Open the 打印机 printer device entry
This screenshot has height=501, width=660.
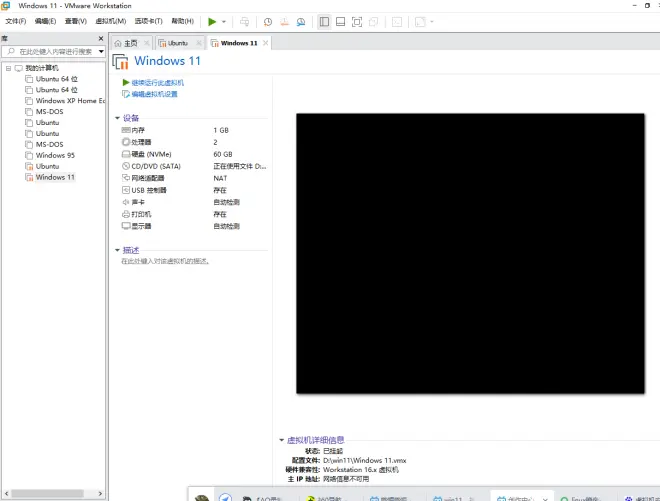[x=136, y=214]
